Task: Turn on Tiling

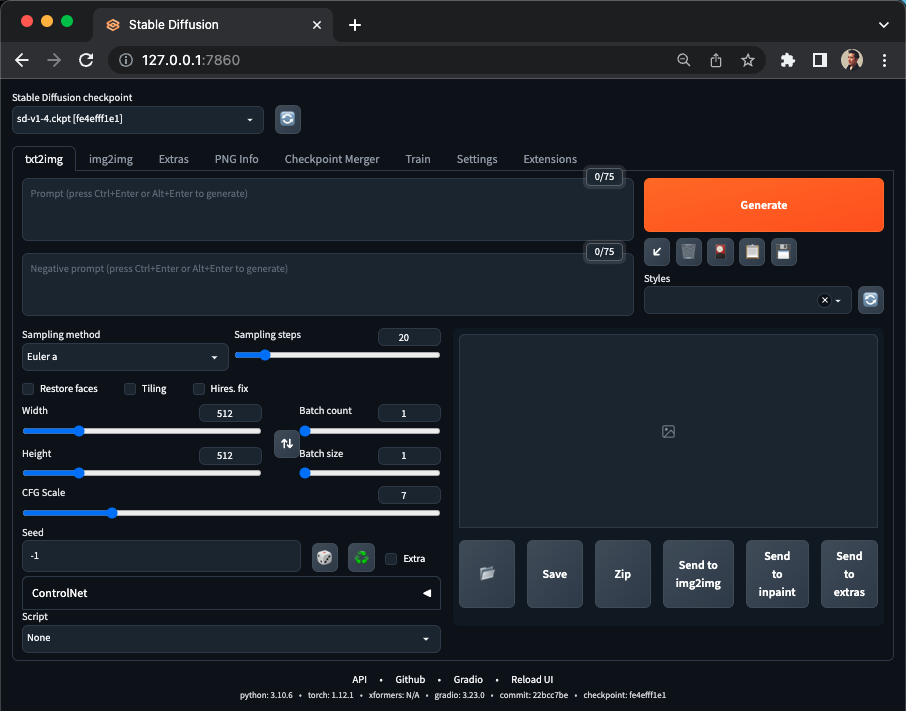Action: [130, 389]
